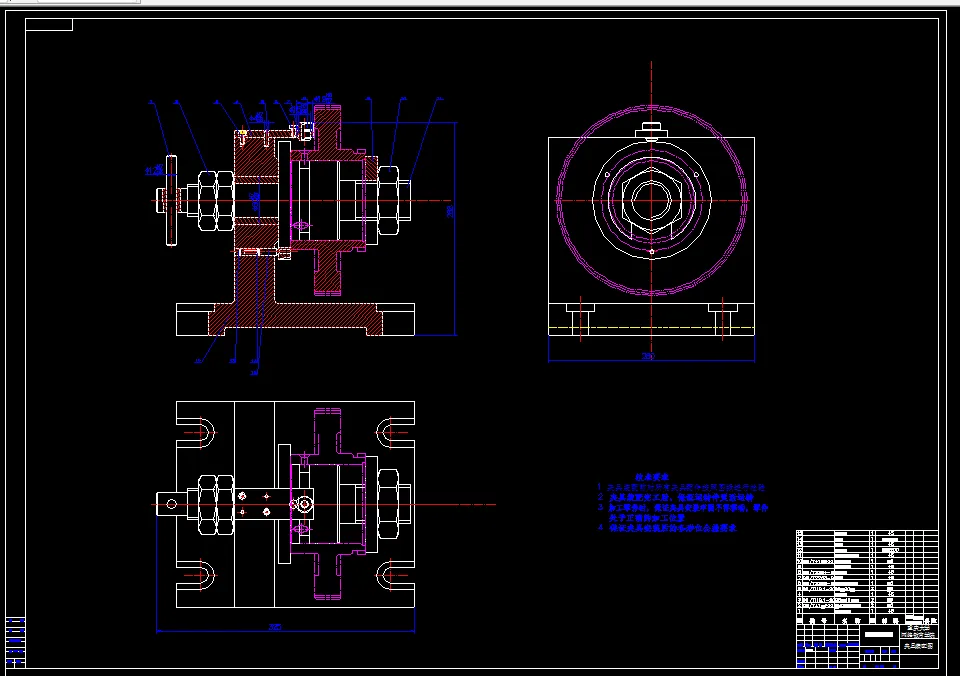Select technical requirement line numbered 2
Image resolution: width=960 pixels, height=676 pixels.
coord(675,497)
